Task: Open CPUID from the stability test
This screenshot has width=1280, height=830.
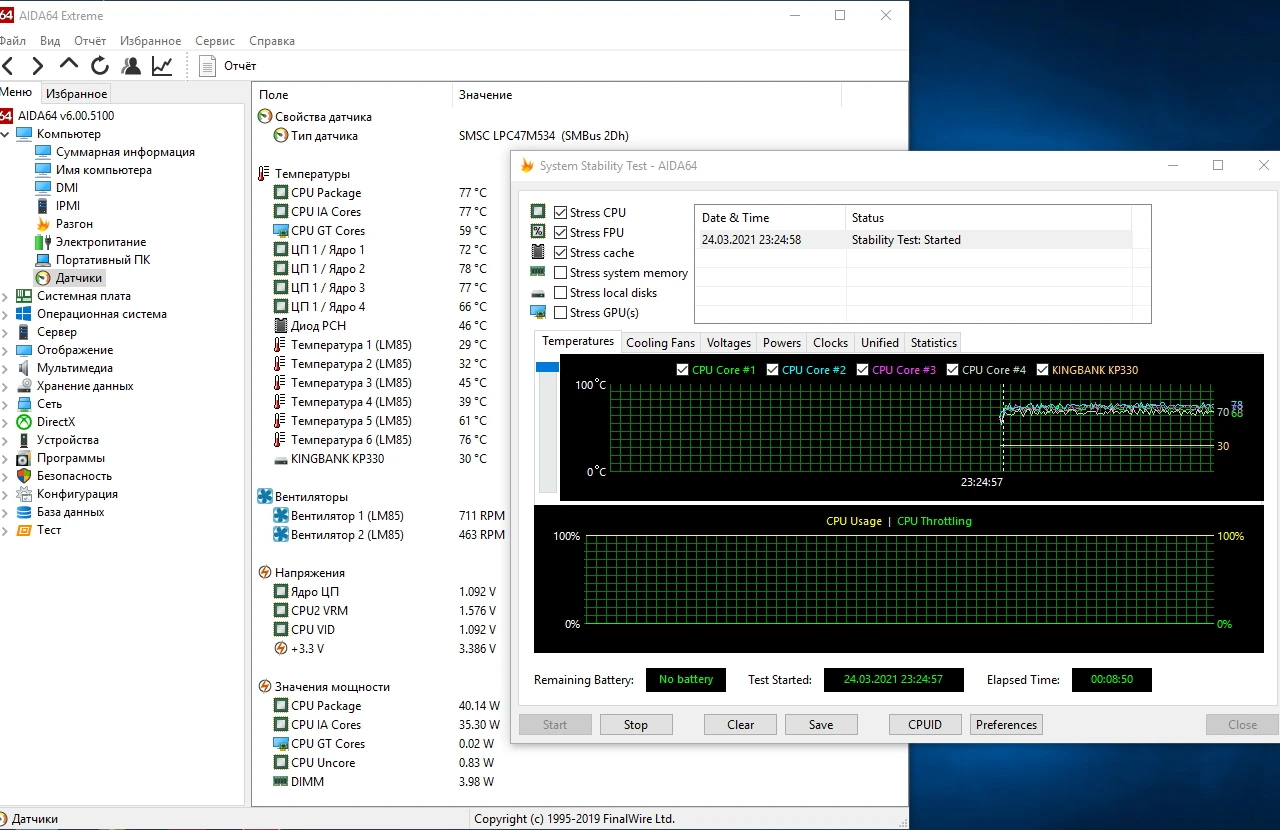Action: click(x=925, y=725)
